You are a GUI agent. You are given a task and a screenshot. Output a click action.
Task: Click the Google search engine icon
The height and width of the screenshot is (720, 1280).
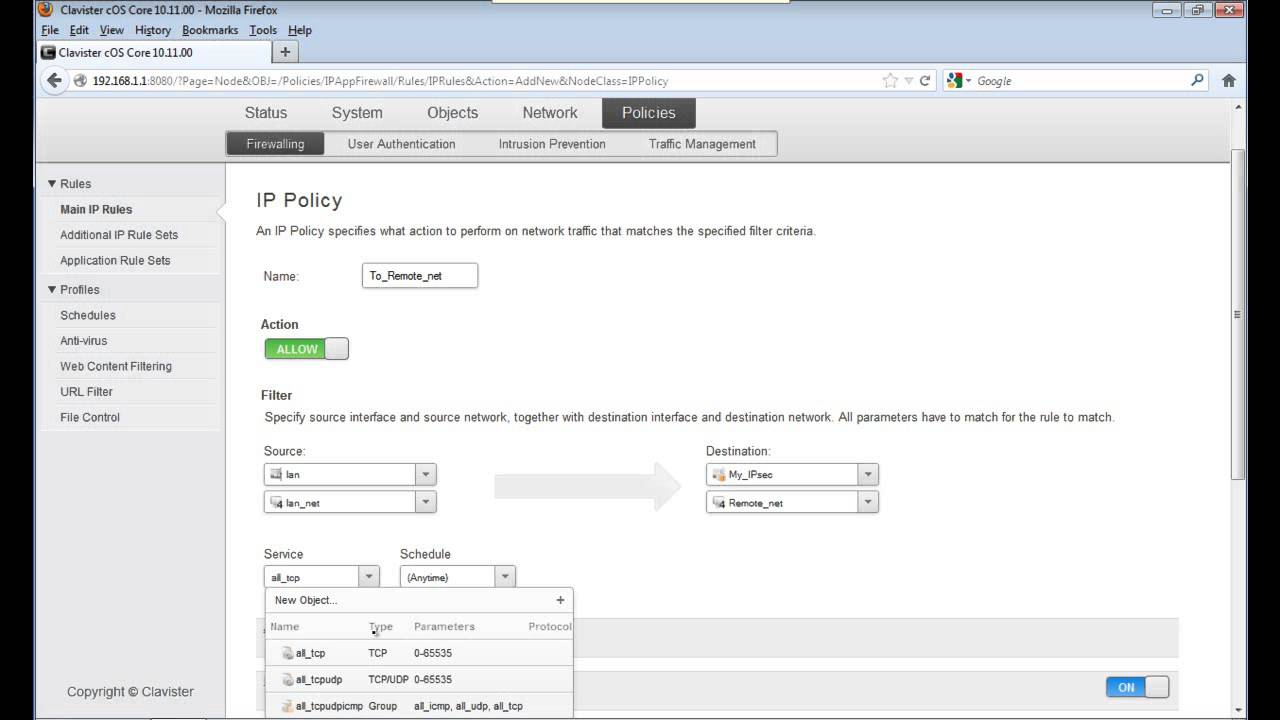pyautogui.click(x=954, y=81)
